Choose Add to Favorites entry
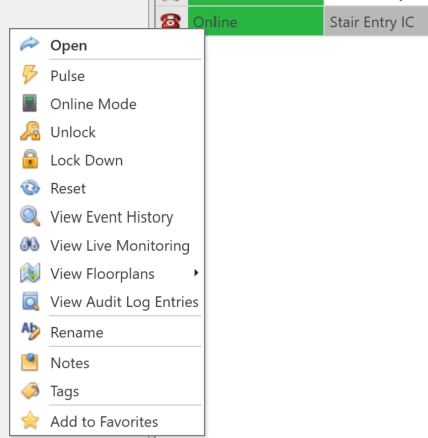The width and height of the screenshot is (428, 438). click(107, 422)
